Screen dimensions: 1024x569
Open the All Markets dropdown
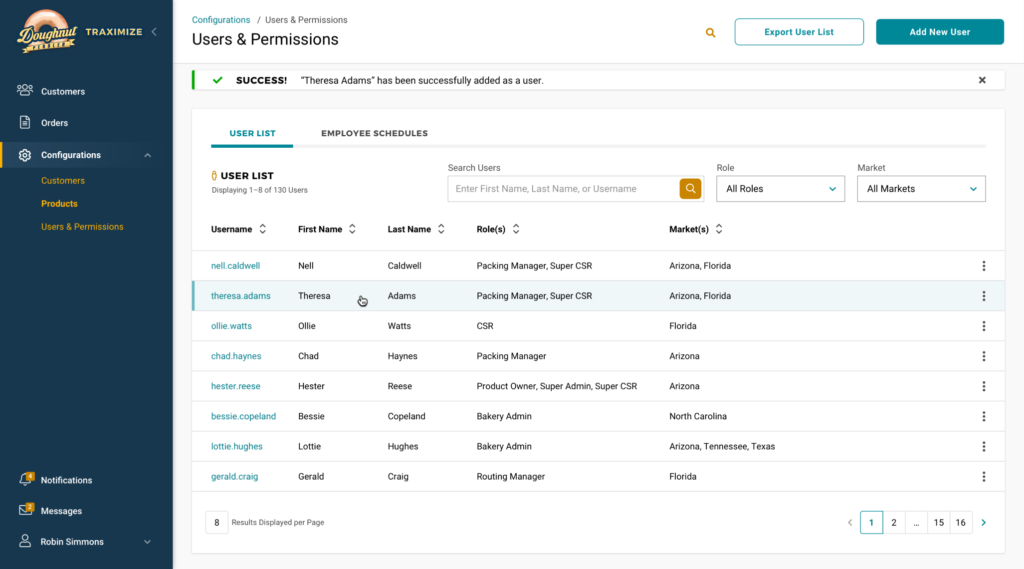[921, 189]
